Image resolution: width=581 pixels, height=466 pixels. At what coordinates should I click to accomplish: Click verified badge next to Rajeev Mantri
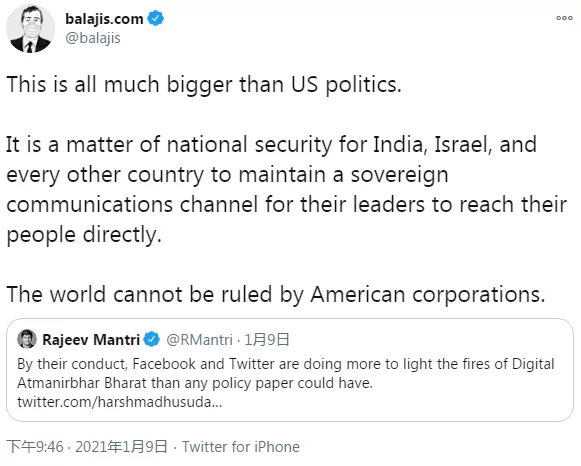click(151, 339)
